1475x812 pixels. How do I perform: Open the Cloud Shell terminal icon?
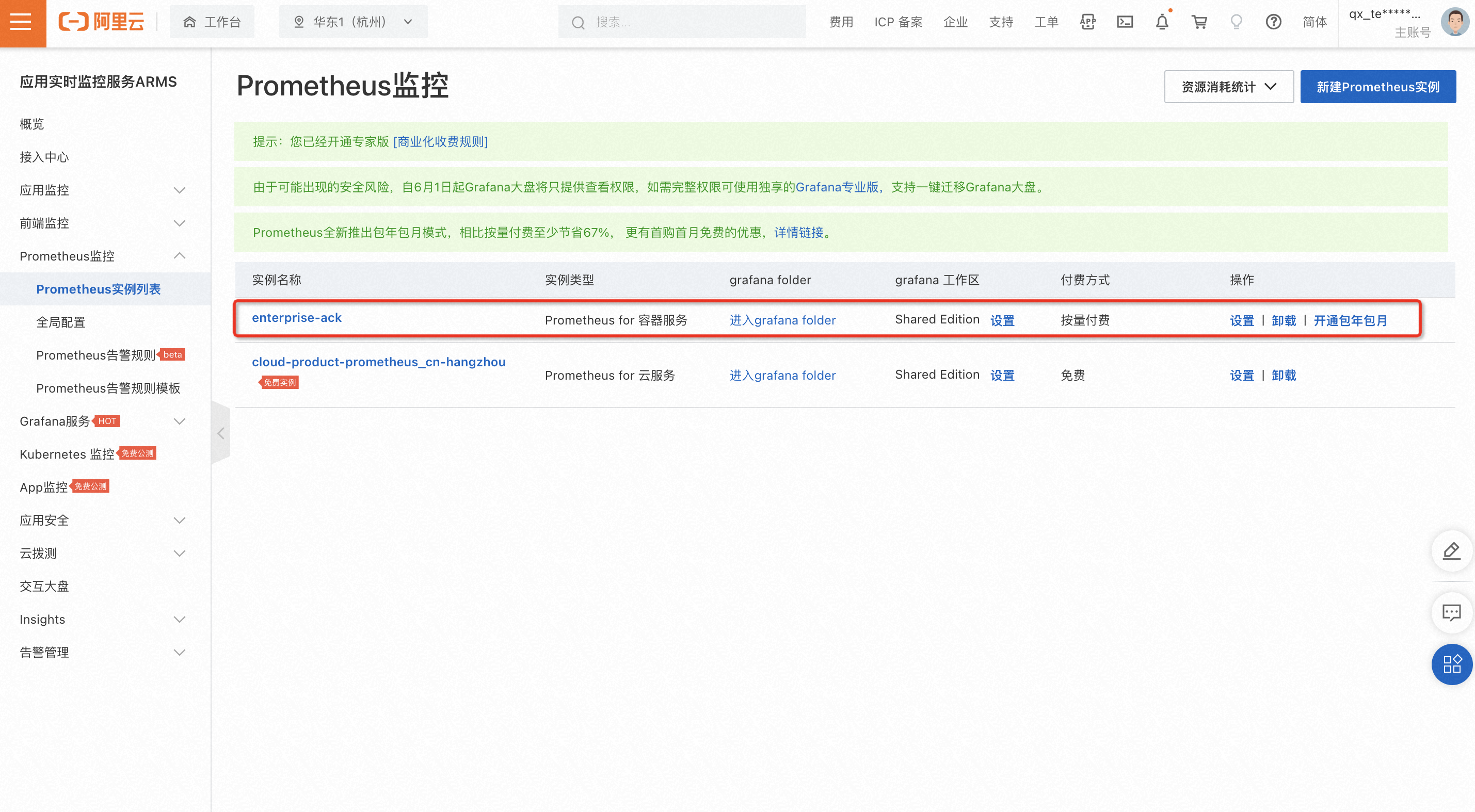pos(1125,22)
